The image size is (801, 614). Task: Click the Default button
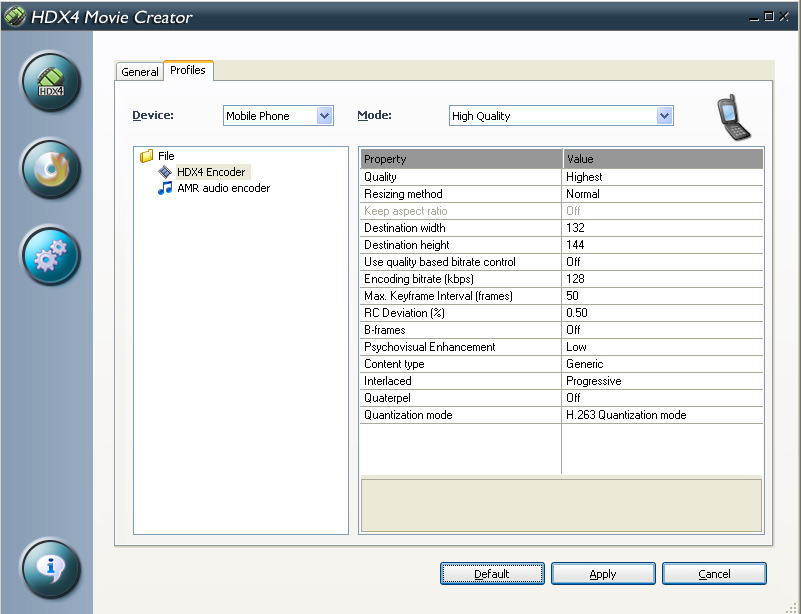(x=492, y=574)
